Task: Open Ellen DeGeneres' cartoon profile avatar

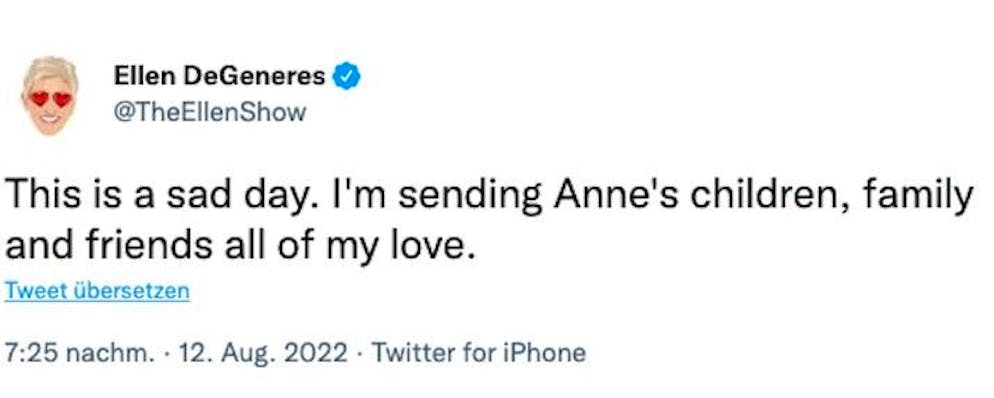Action: [50, 96]
